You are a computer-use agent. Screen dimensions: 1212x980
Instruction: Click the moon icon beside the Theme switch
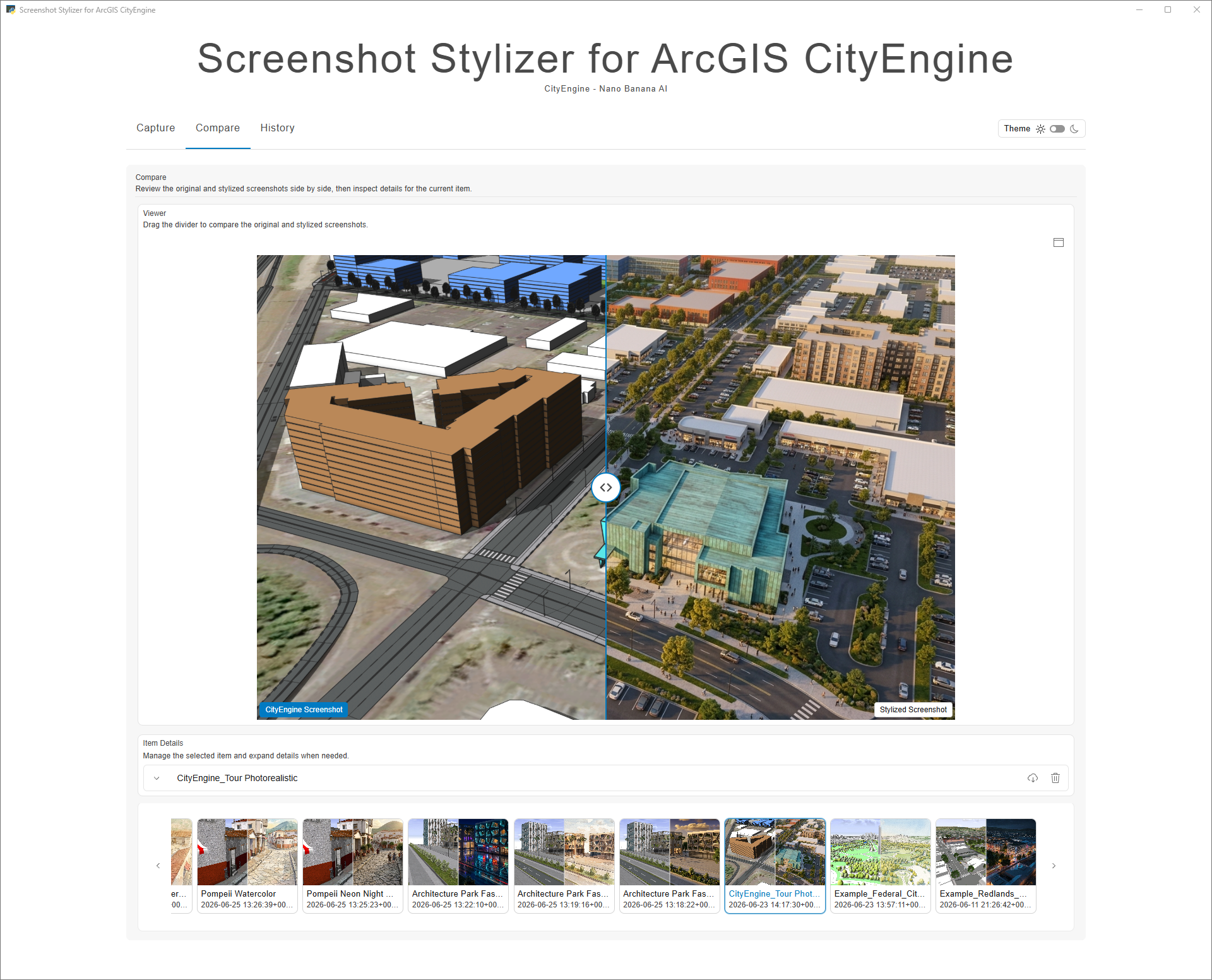pyautogui.click(x=1074, y=129)
